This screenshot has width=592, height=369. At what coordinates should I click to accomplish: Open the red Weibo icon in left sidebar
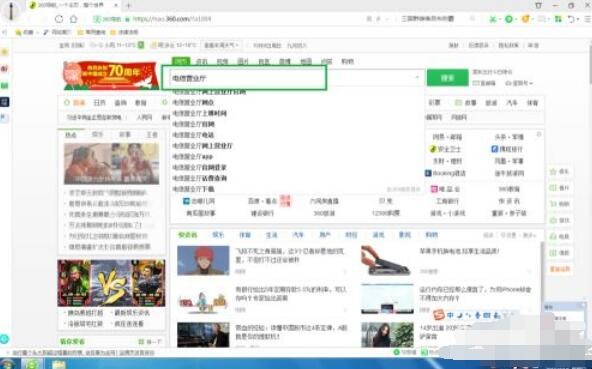(x=5, y=69)
